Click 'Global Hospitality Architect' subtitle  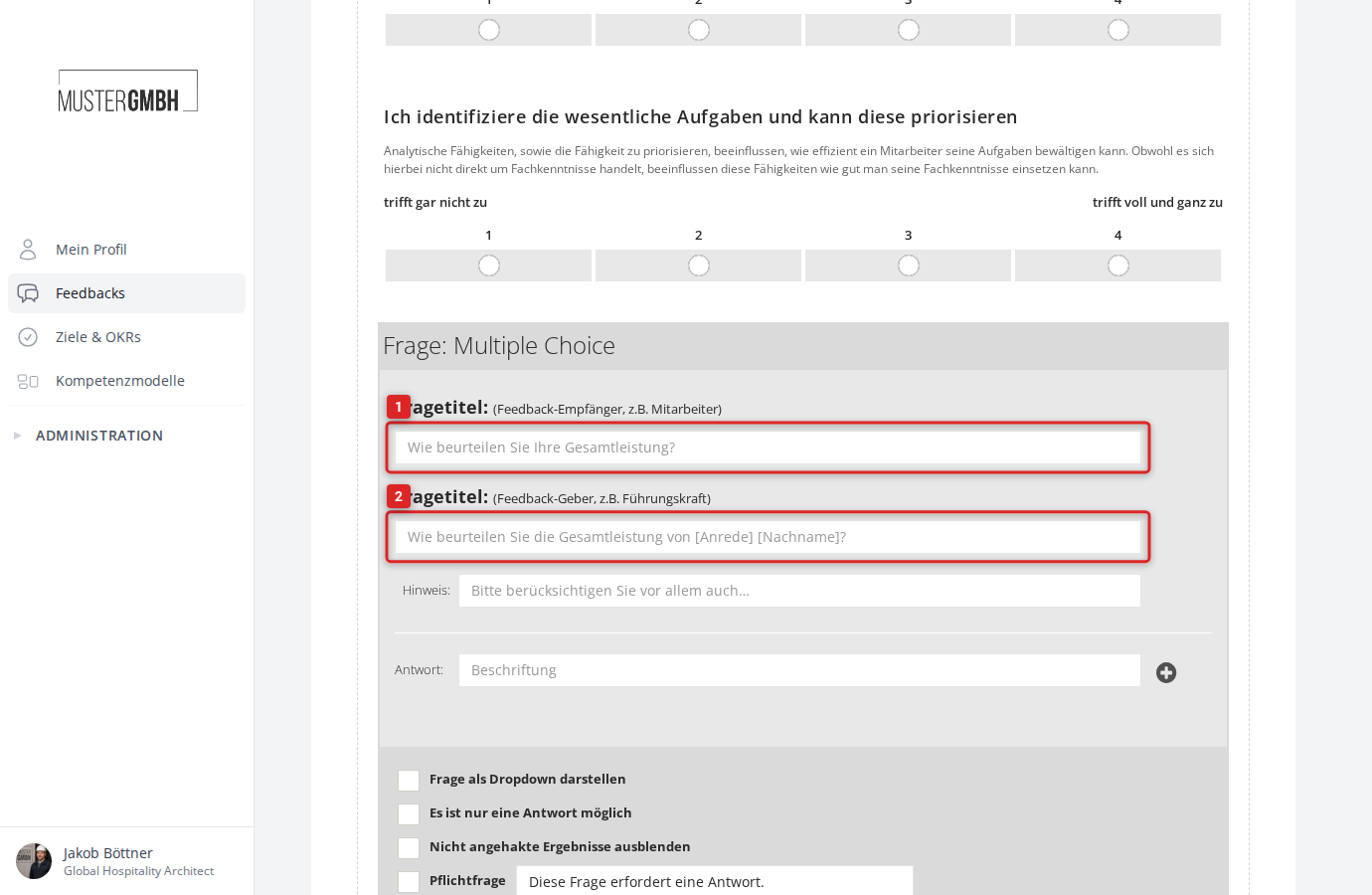click(x=139, y=871)
